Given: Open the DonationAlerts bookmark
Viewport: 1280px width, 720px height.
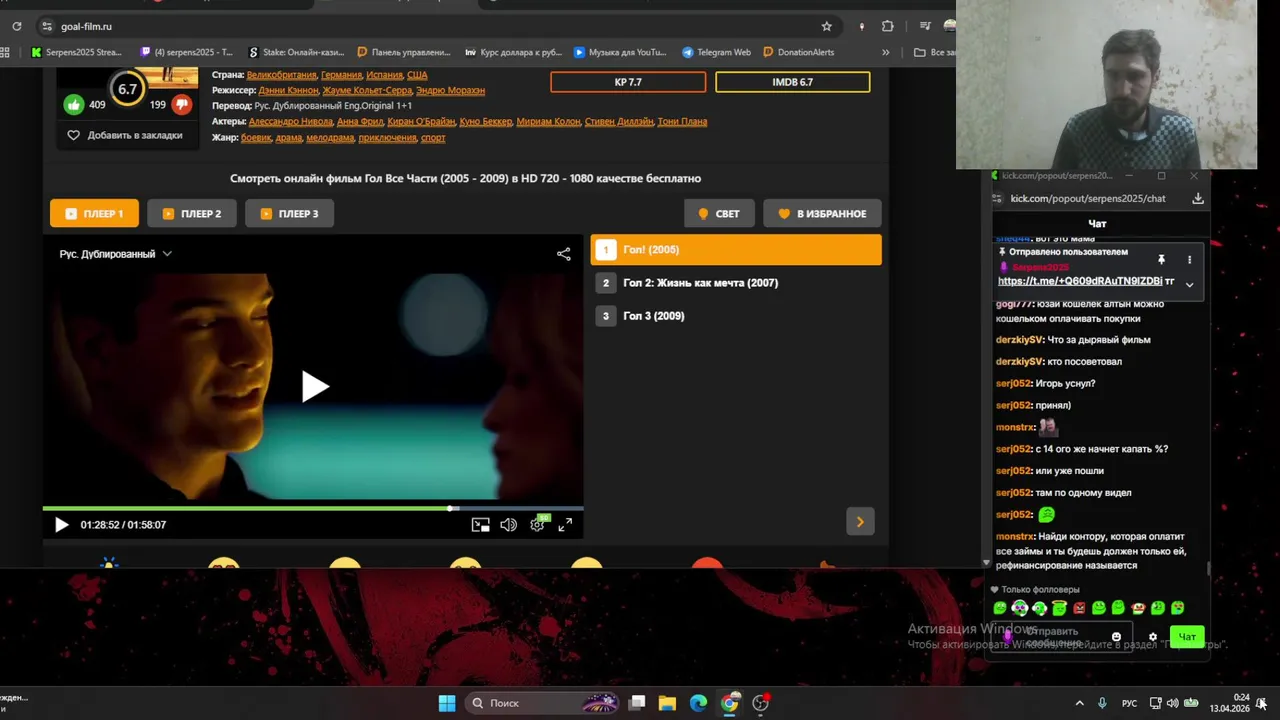Looking at the screenshot, I should 798,52.
